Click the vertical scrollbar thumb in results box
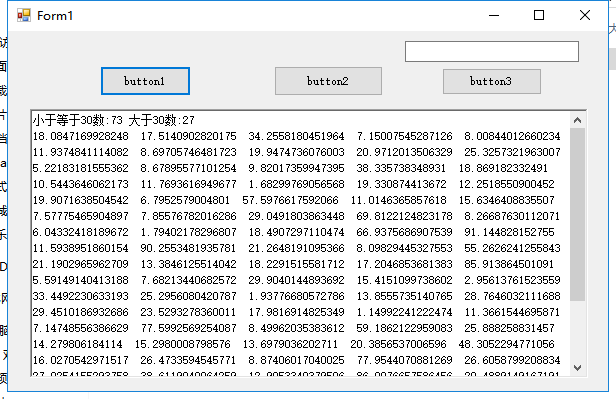 tap(577, 214)
